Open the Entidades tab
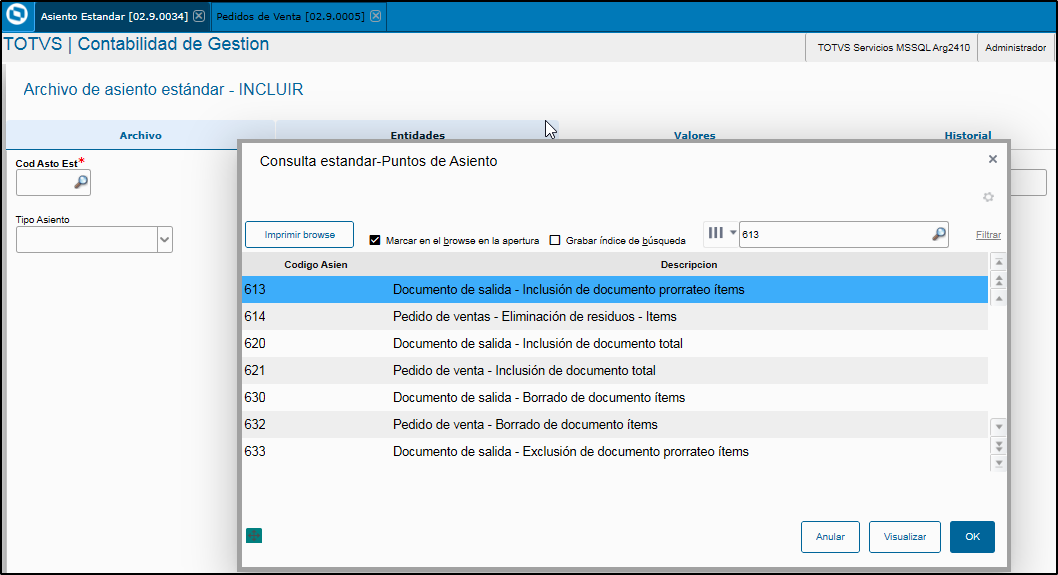The image size is (1058, 575). 418,135
